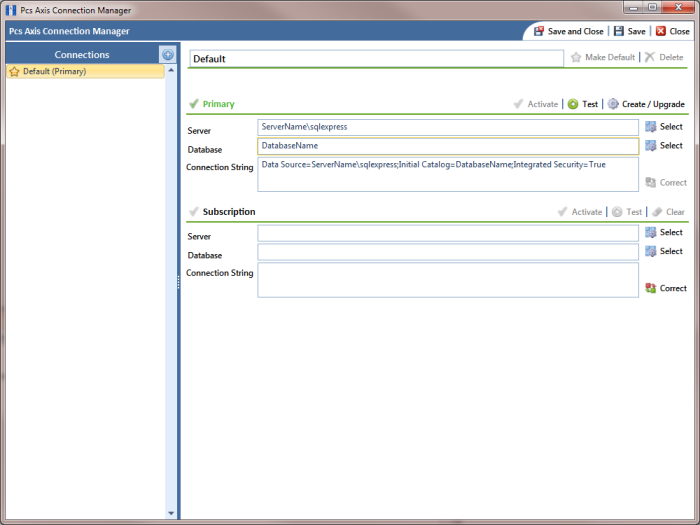
Task: Click the Delete X icon
Action: click(x=650, y=57)
